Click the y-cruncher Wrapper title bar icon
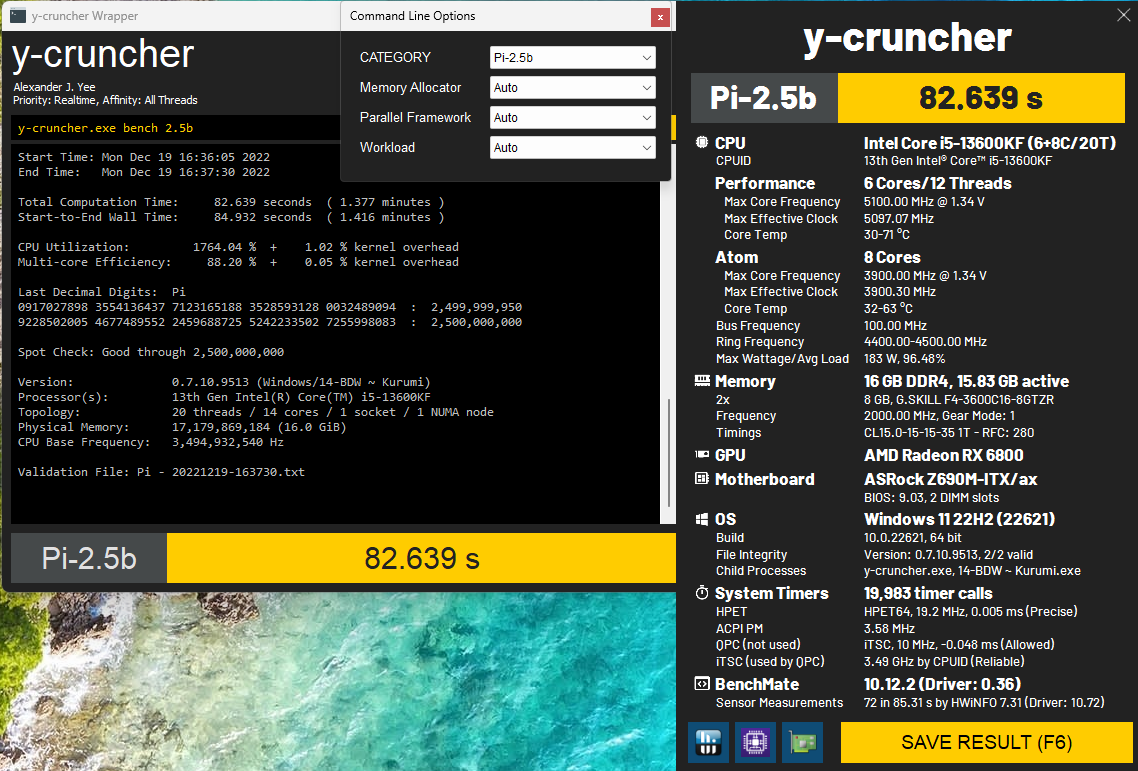Screen dimensions: 1138x771 [x=18, y=15]
